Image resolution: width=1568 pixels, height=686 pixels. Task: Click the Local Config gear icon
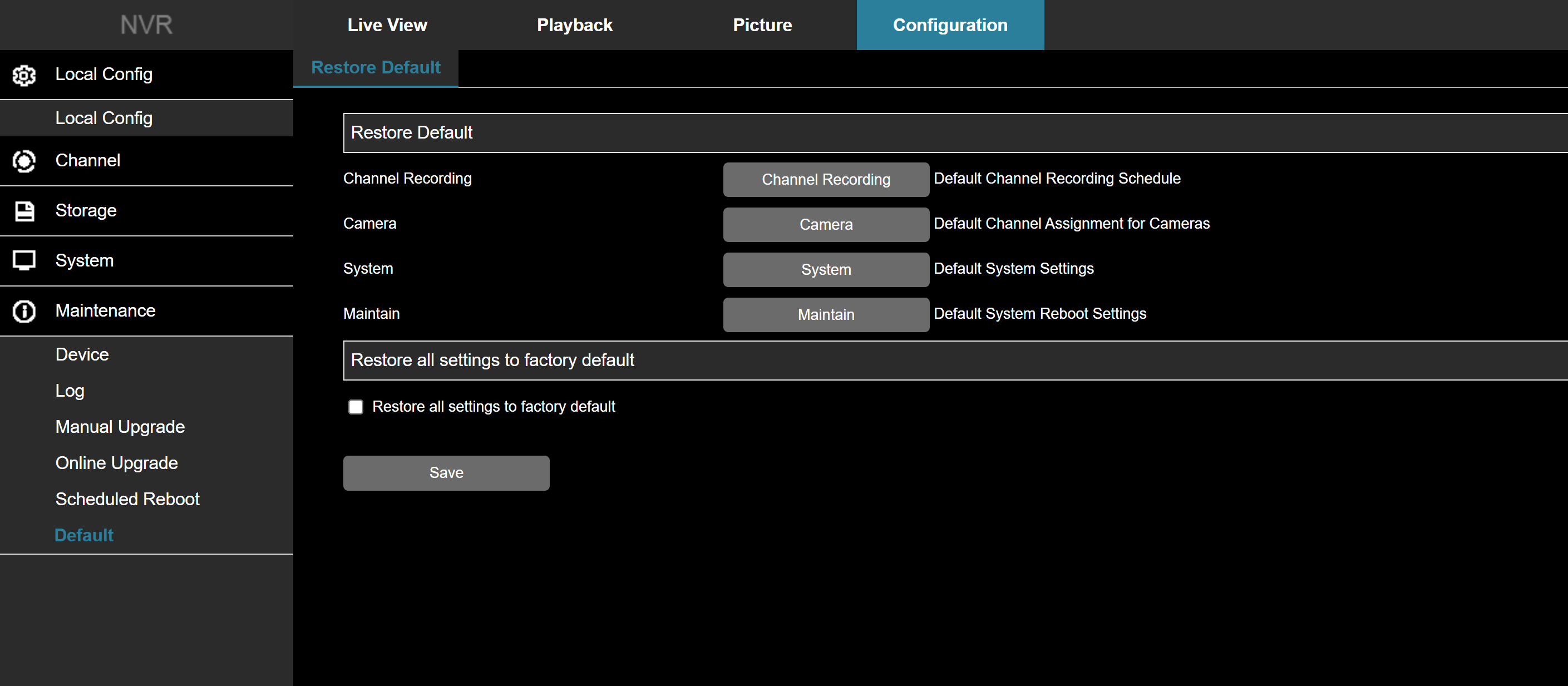click(24, 75)
